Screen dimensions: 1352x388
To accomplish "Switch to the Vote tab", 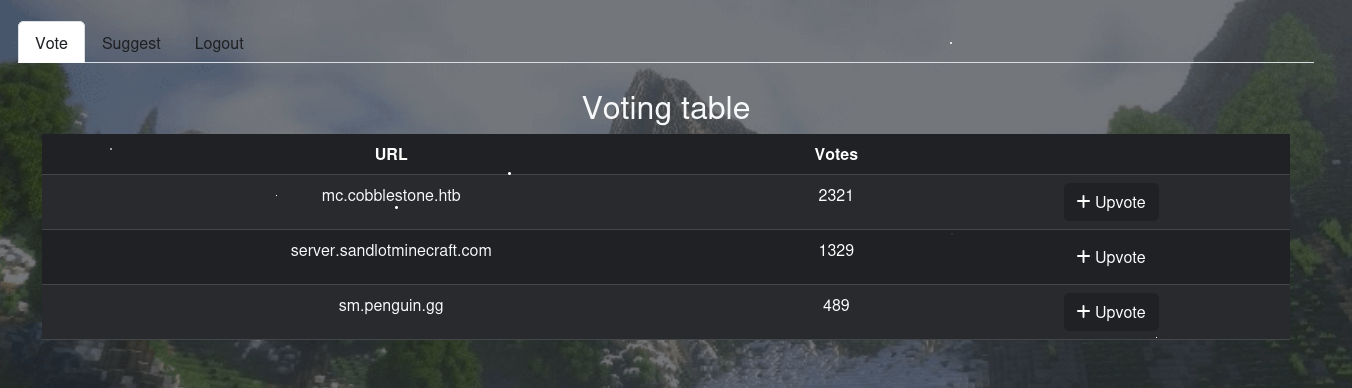I will click(x=51, y=43).
